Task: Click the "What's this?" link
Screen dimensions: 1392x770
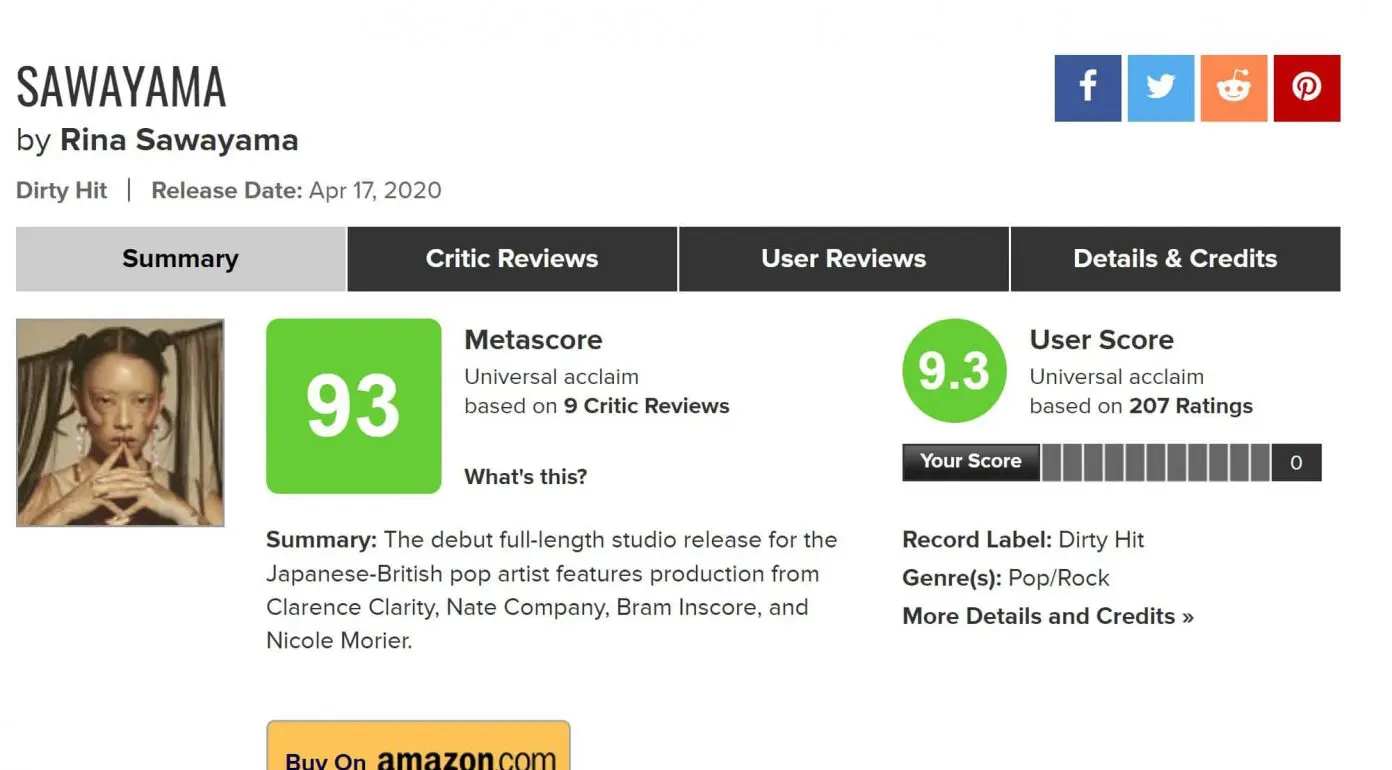Action: click(525, 477)
